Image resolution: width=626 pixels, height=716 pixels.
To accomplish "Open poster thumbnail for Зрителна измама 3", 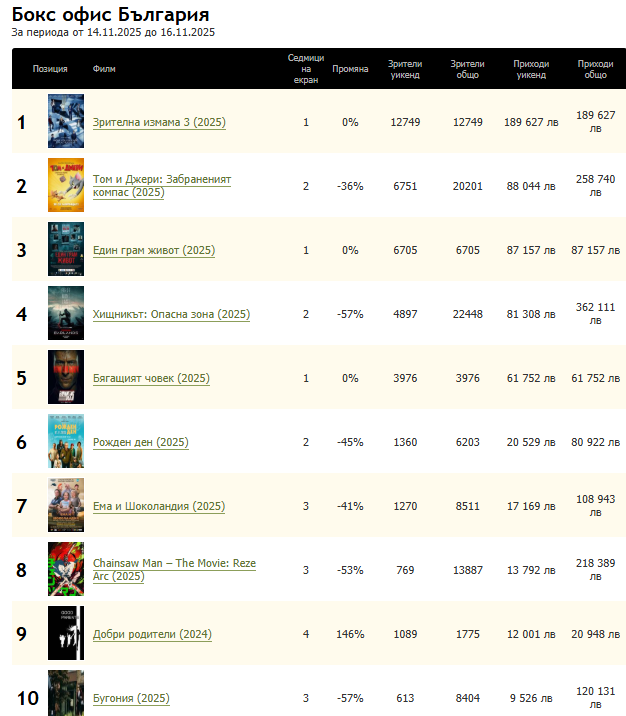I will tap(66, 122).
